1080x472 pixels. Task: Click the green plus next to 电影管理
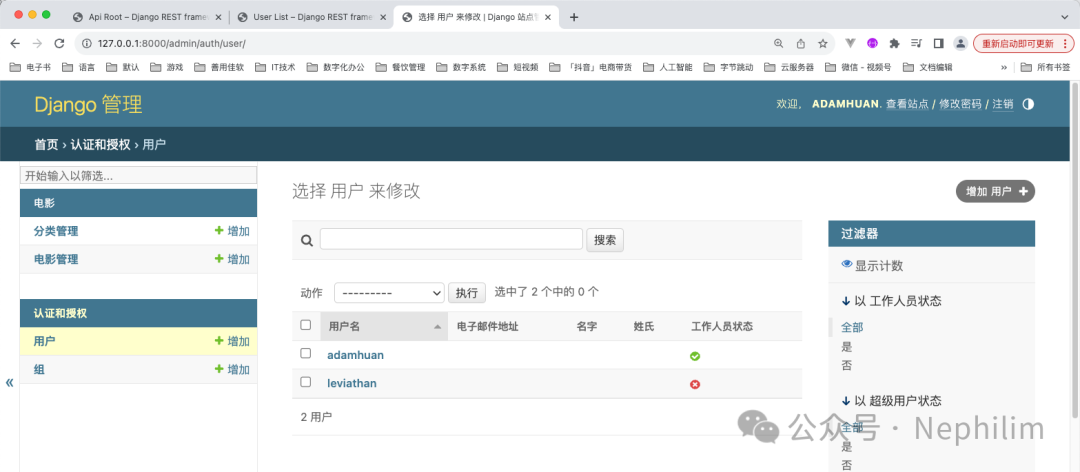coord(219,259)
